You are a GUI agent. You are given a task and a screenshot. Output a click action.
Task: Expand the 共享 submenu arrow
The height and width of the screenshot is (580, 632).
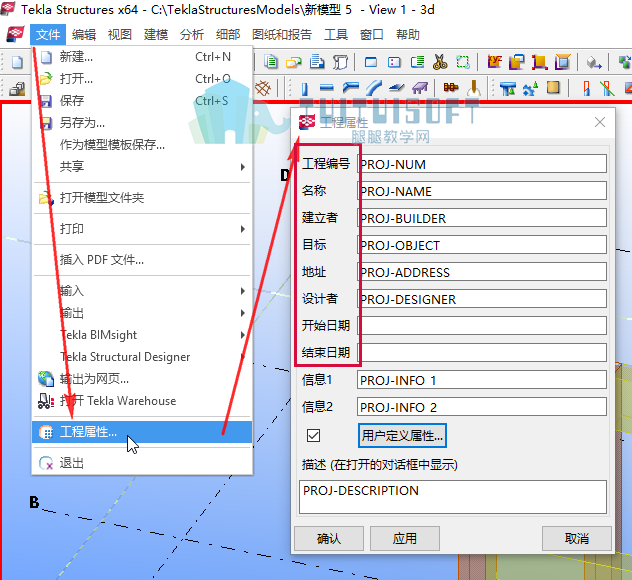242,166
